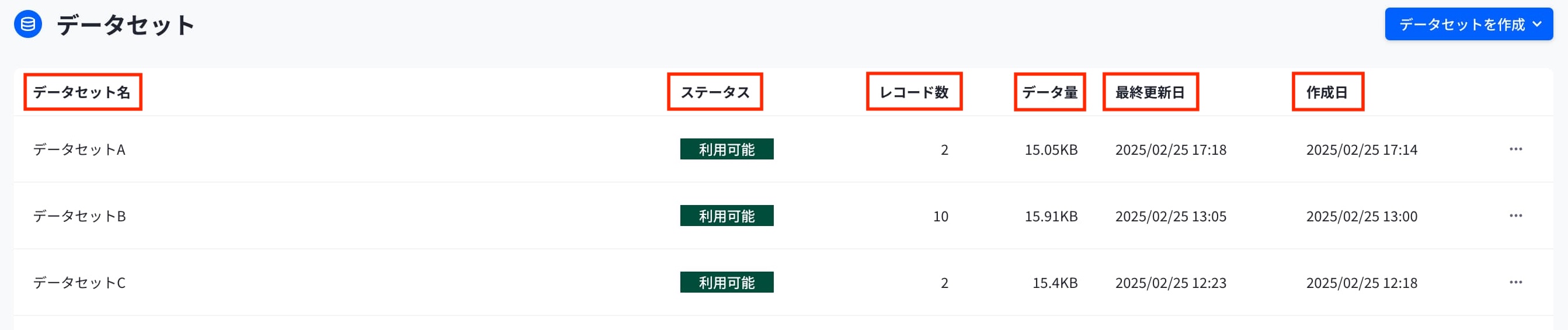1568x330 pixels.
Task: Open the データセットB row name
Action: (79, 216)
